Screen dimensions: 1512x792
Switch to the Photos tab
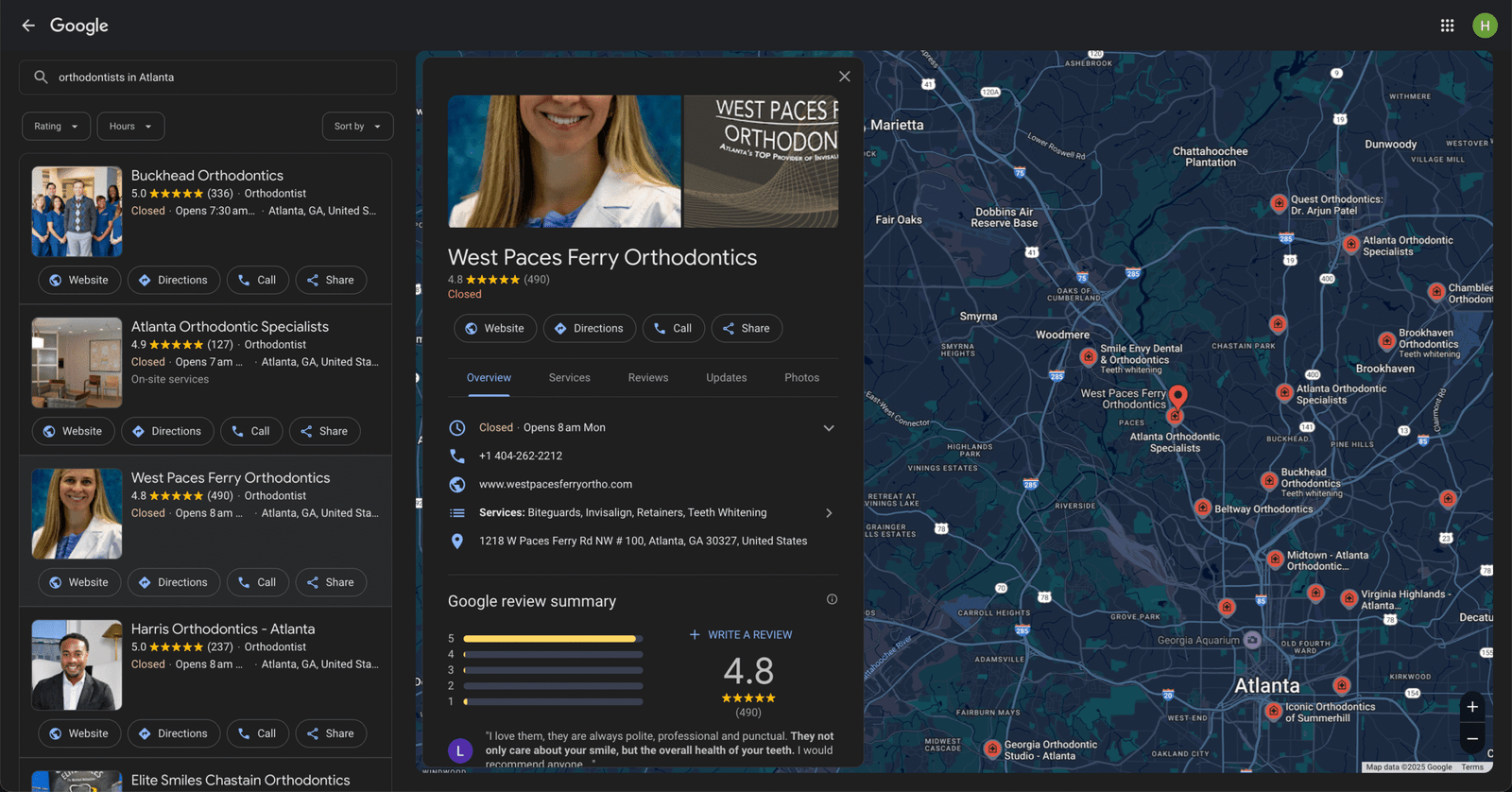tap(801, 378)
